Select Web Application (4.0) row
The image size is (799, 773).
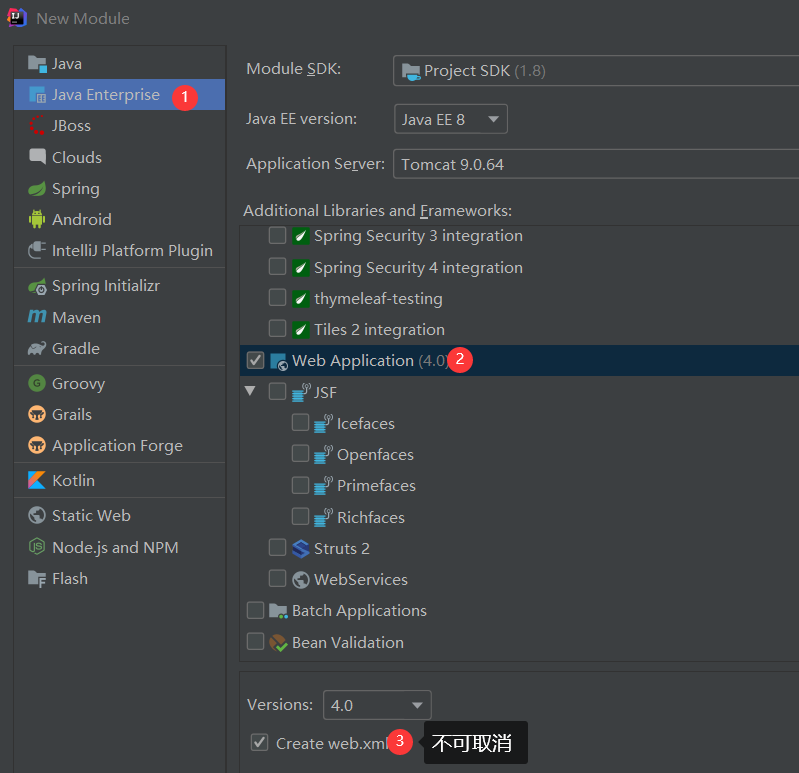519,361
